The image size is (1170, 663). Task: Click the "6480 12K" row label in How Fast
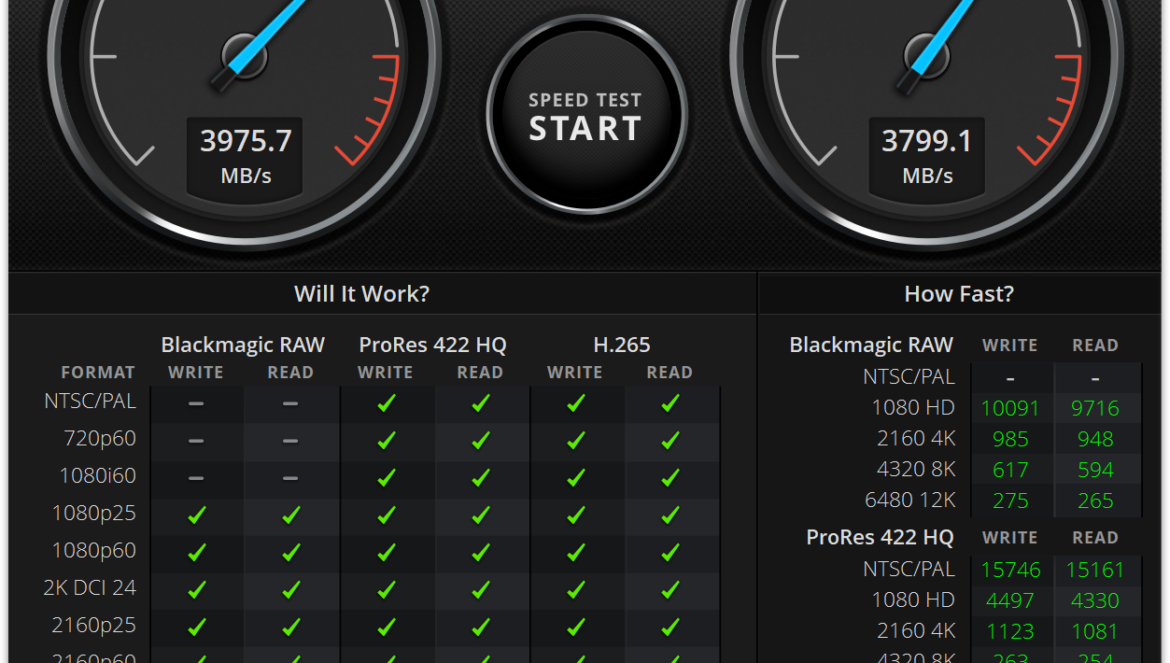910,500
